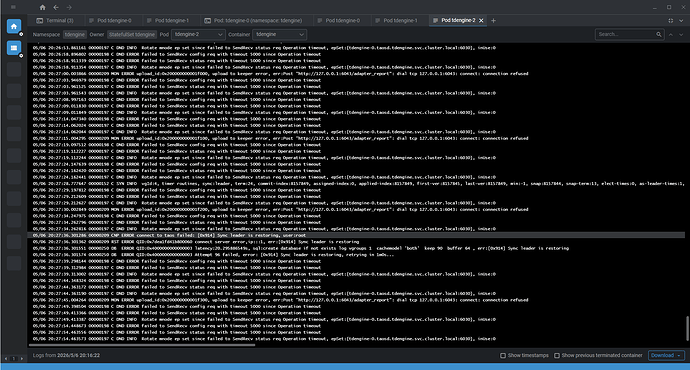Open the hamburger application menu
The width and height of the screenshot is (690, 370).
[13, 7]
